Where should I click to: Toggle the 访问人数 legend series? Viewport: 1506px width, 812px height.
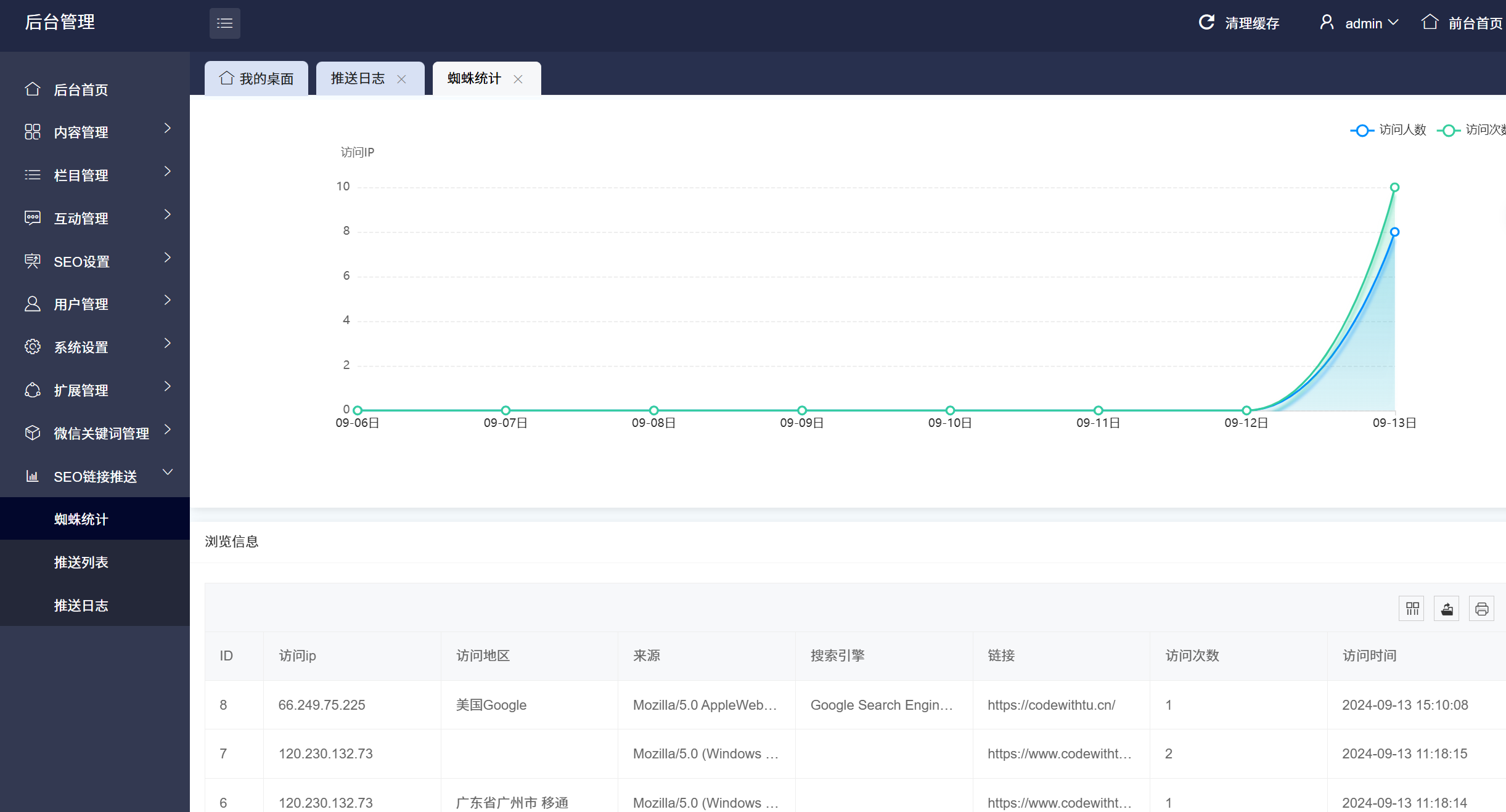coord(1388,130)
